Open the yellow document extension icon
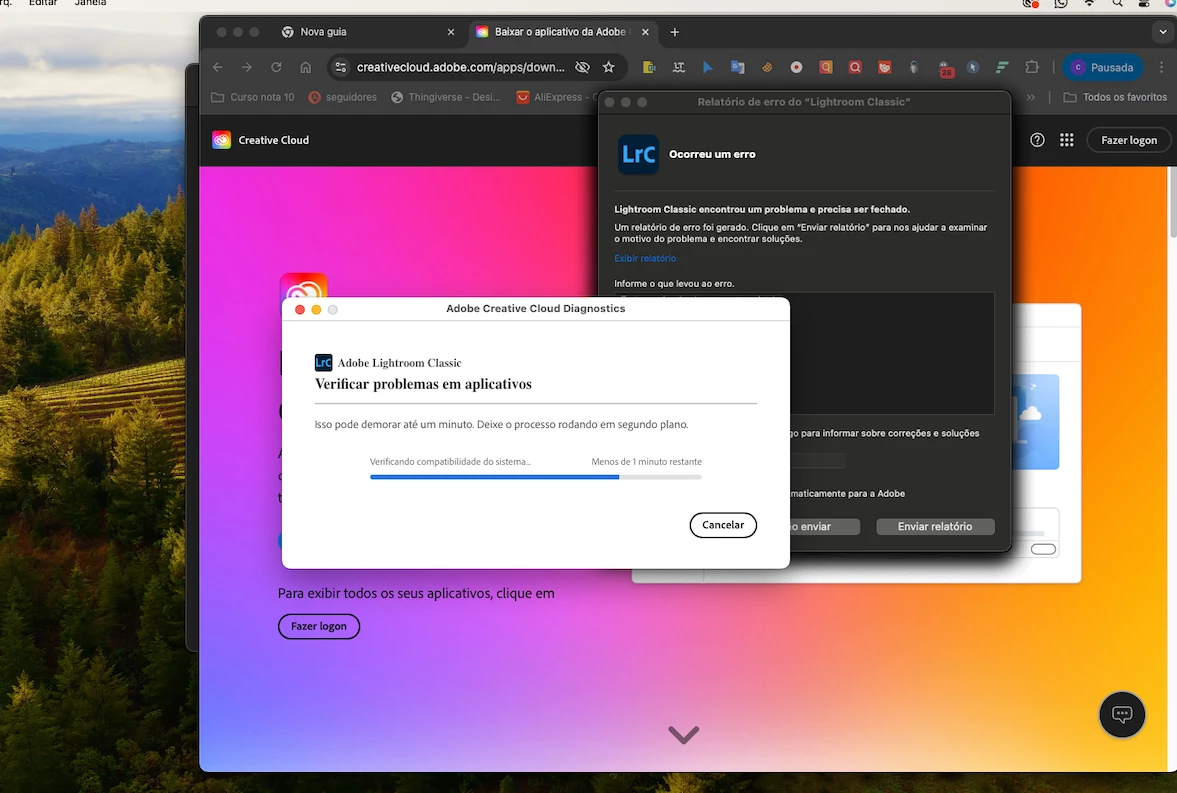This screenshot has height=793, width=1177. point(649,67)
